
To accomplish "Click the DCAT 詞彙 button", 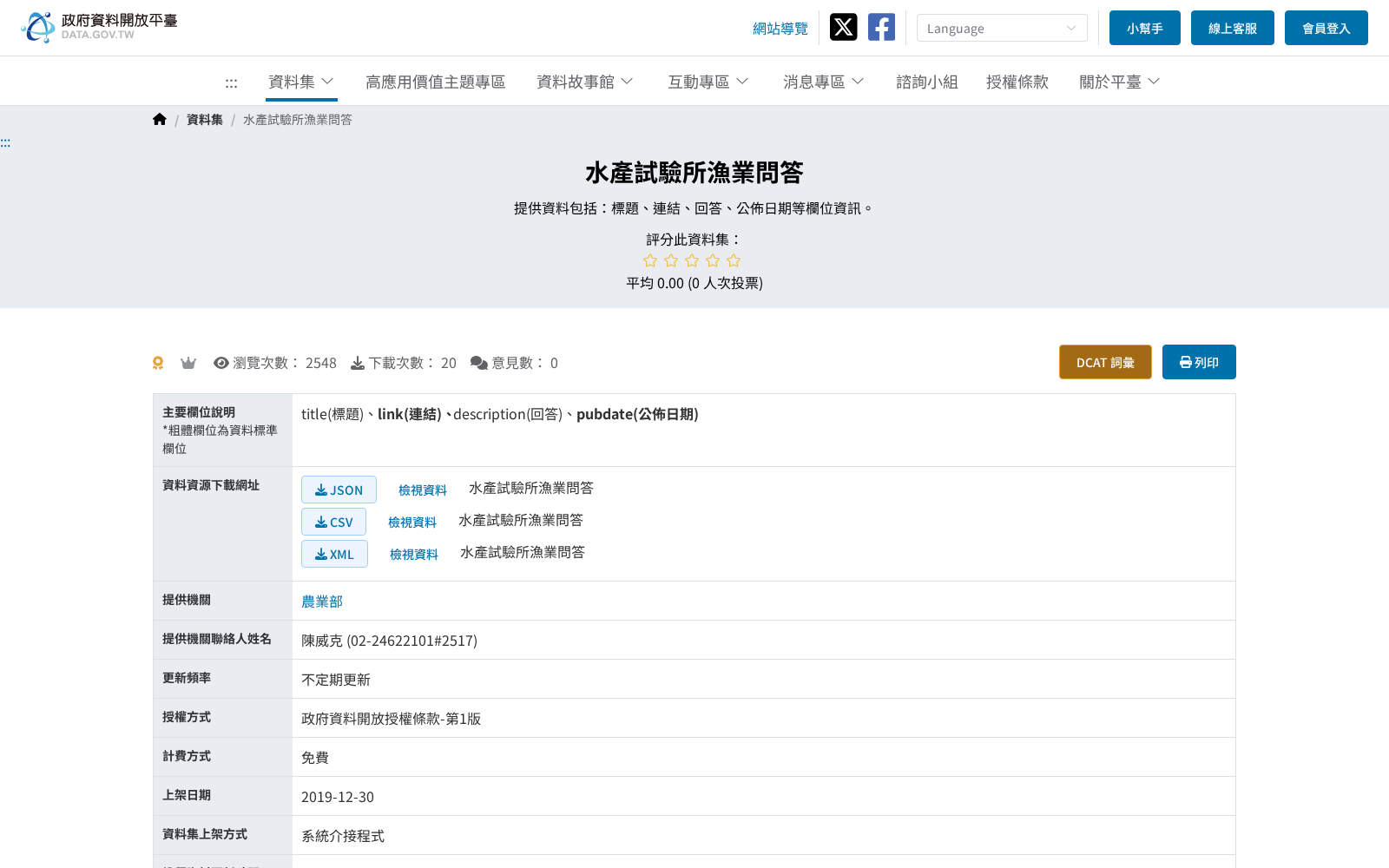I will (x=1105, y=362).
